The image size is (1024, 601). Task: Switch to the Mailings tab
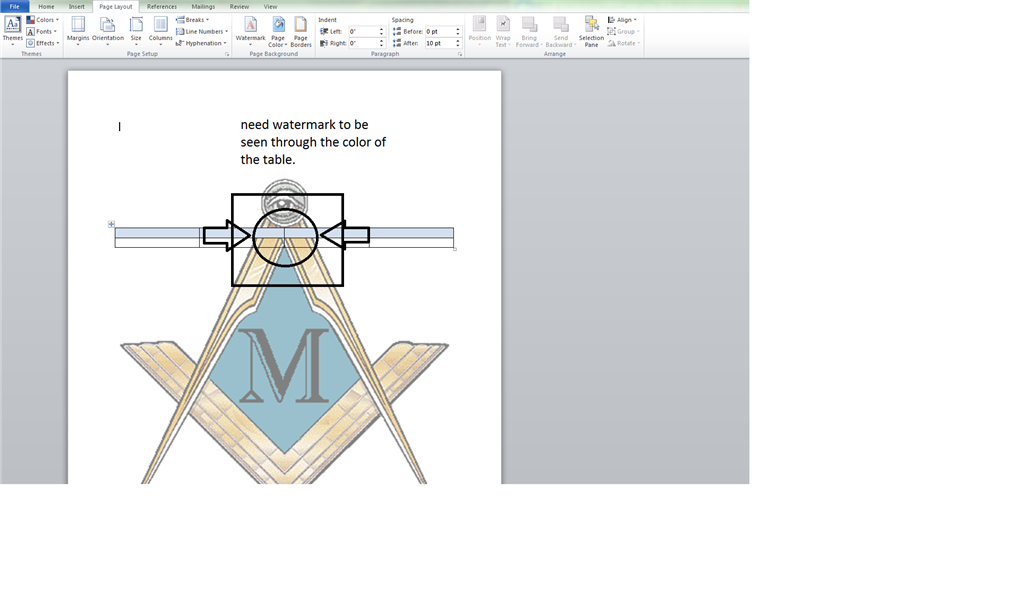click(x=203, y=7)
